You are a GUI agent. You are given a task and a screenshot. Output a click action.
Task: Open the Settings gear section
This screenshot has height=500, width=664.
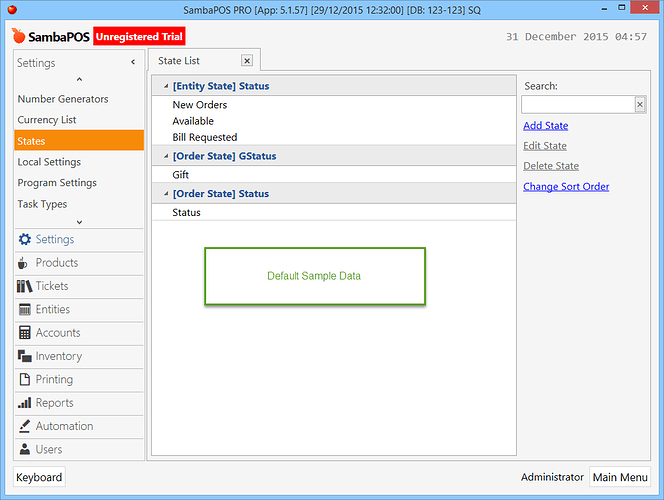click(79, 240)
